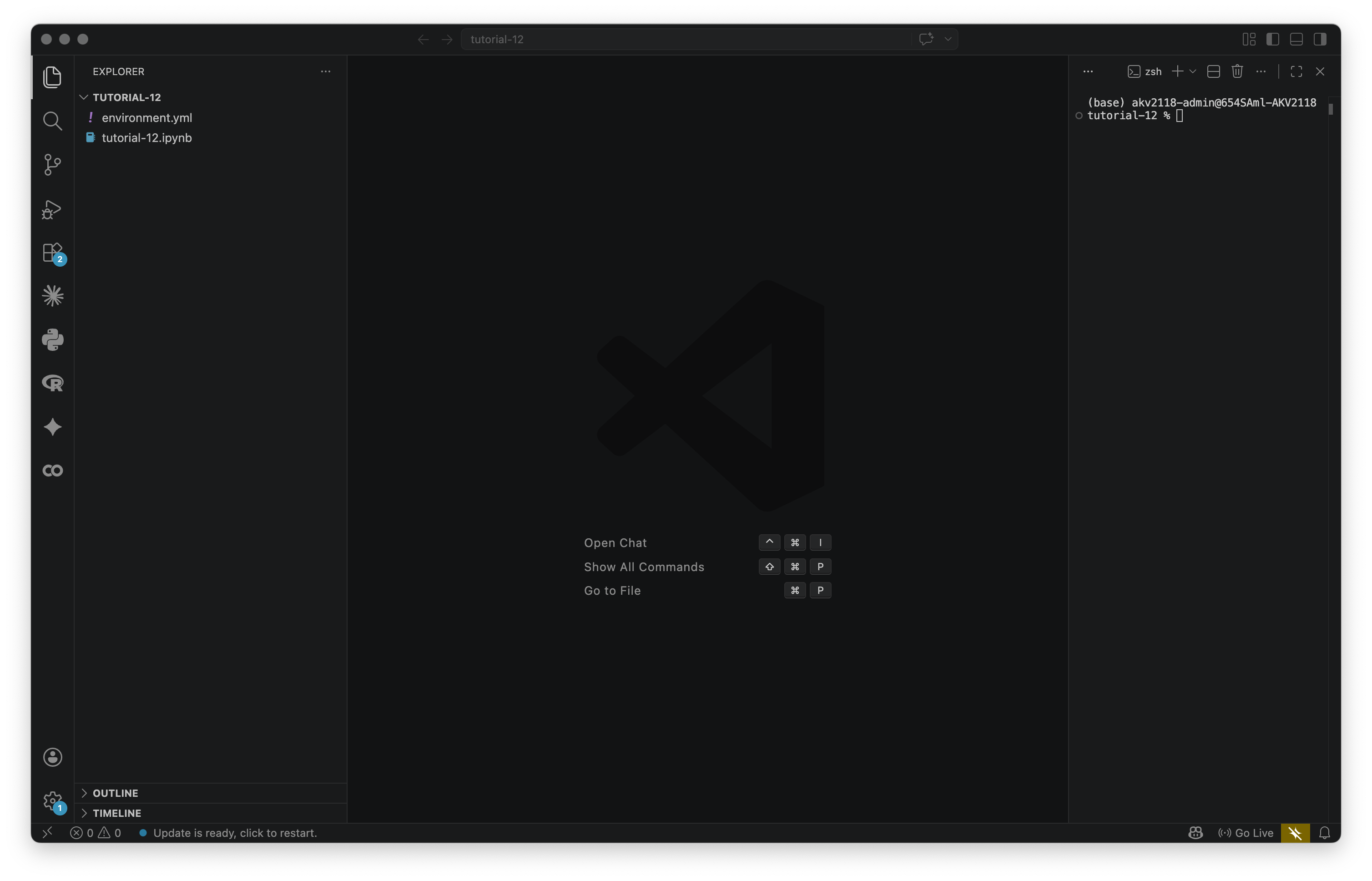Click the tutorial-12 command center search box
Screen dimensions: 1372x881
click(x=686, y=39)
